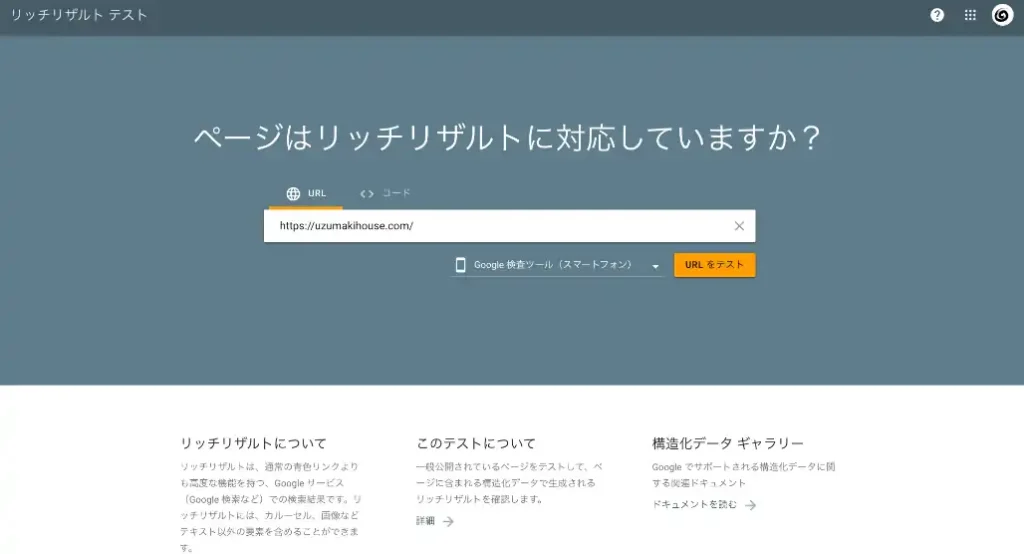Click the main page headline text
Image resolution: width=1024 pixels, height=554 pixels.
coord(507,138)
